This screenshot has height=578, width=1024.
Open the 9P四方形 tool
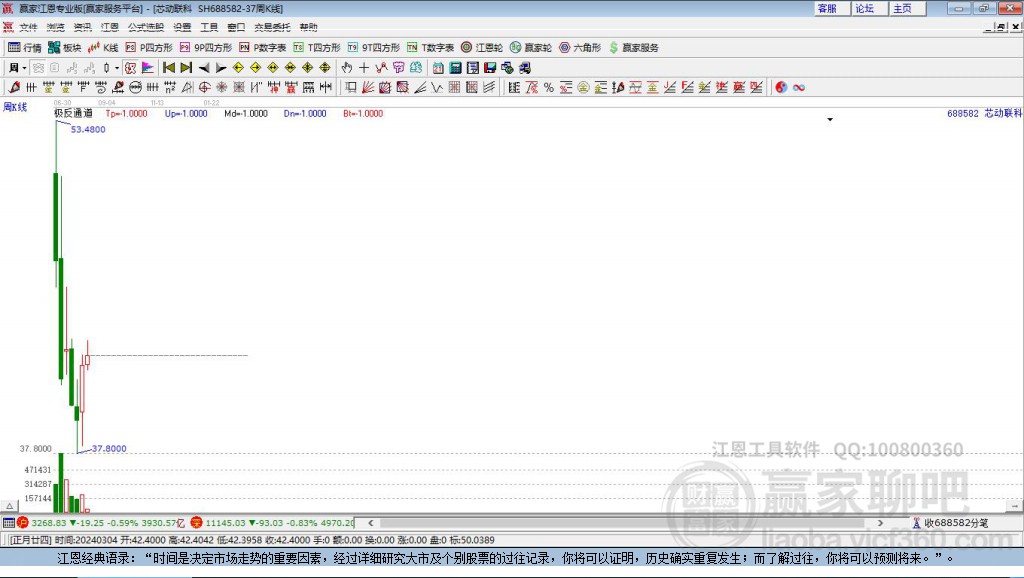coord(206,48)
